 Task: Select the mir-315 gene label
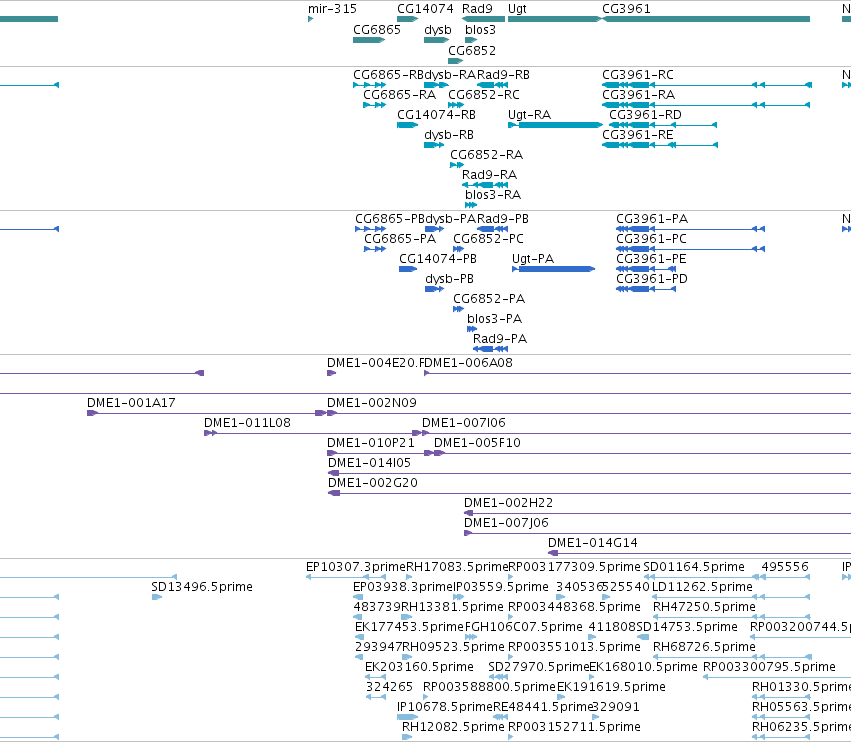click(332, 9)
